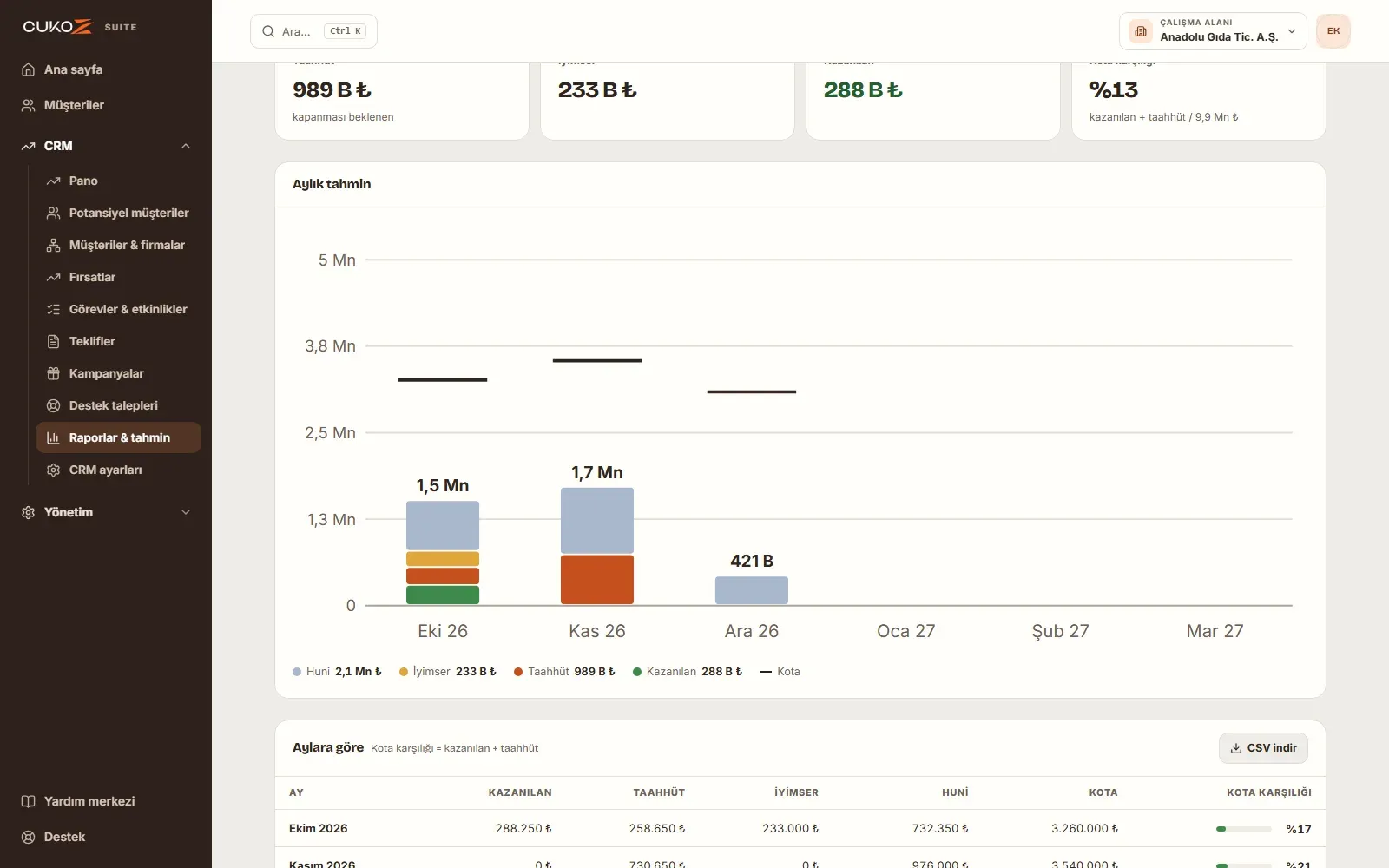Click the Kazanılan green legend dot
The image size is (1389, 868).
pos(637,672)
